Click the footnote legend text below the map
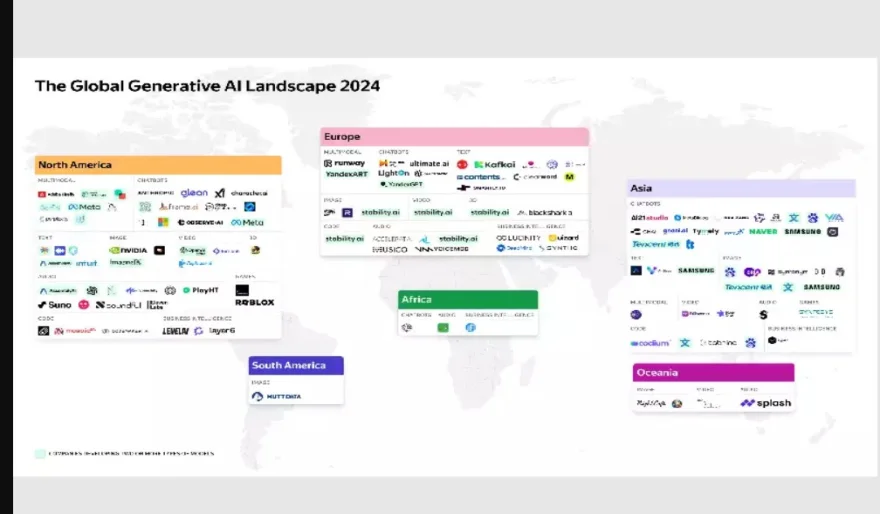 click(x=131, y=453)
